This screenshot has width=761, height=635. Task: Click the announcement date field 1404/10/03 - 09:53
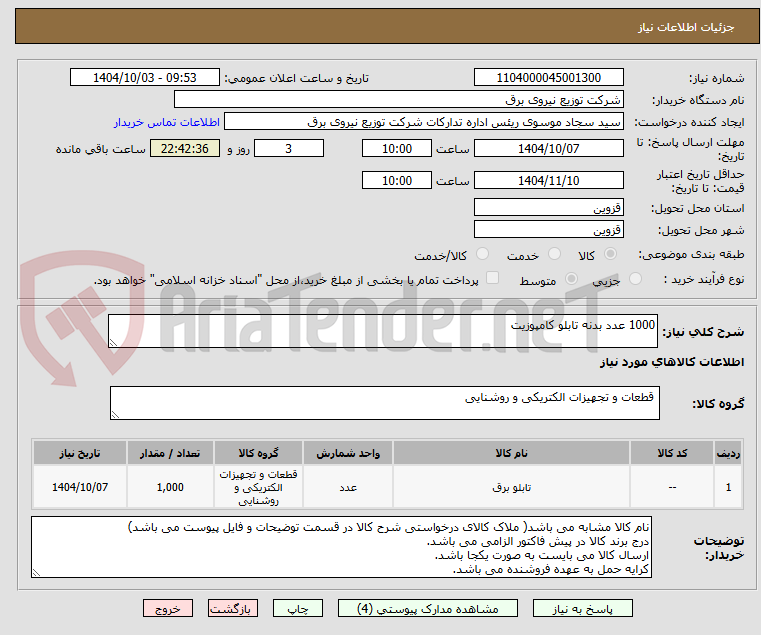point(145,77)
